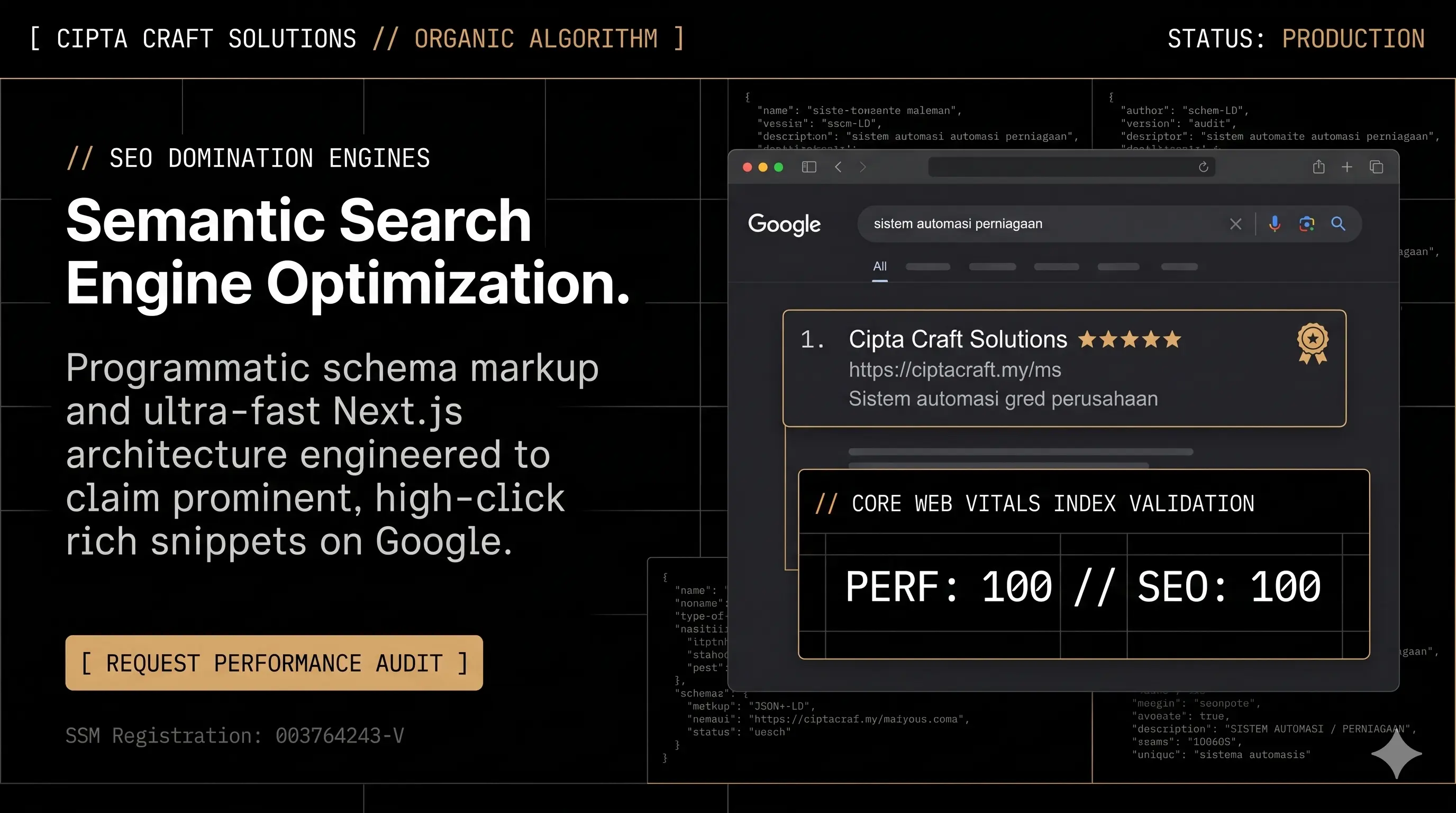Image resolution: width=1456 pixels, height=813 pixels.
Task: Minimize the browser with yellow button
Action: click(x=762, y=167)
